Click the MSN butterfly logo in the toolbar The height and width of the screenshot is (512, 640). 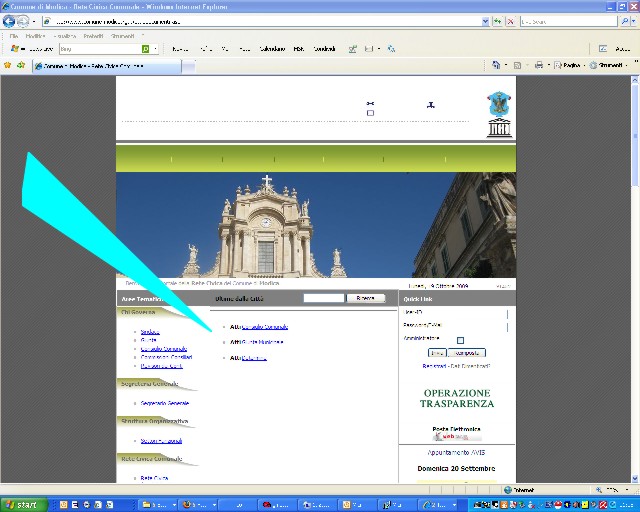tap(15, 49)
